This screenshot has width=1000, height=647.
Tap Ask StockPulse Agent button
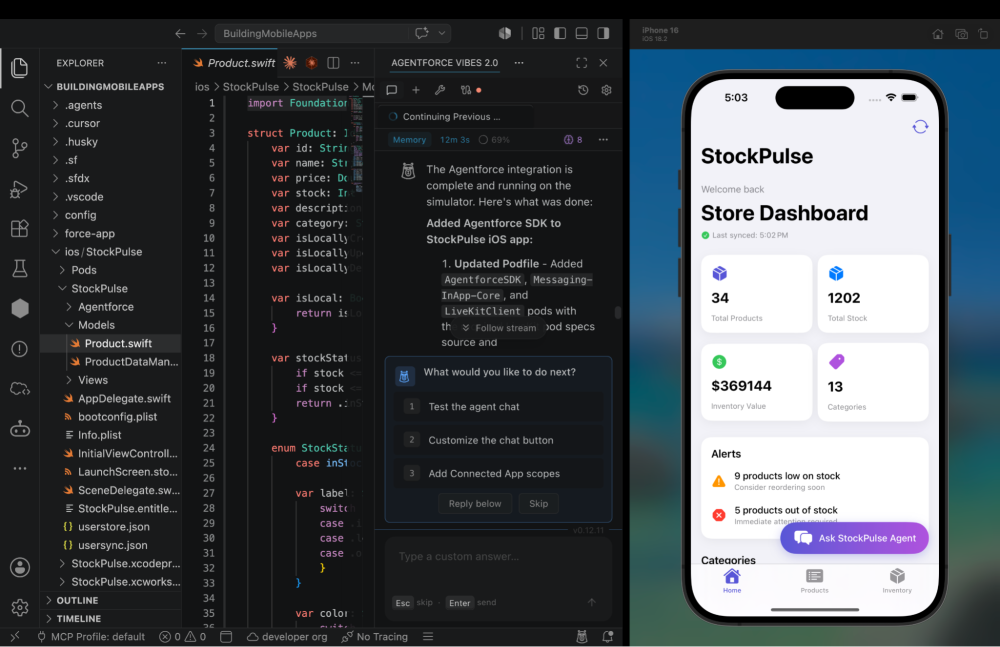pos(854,538)
